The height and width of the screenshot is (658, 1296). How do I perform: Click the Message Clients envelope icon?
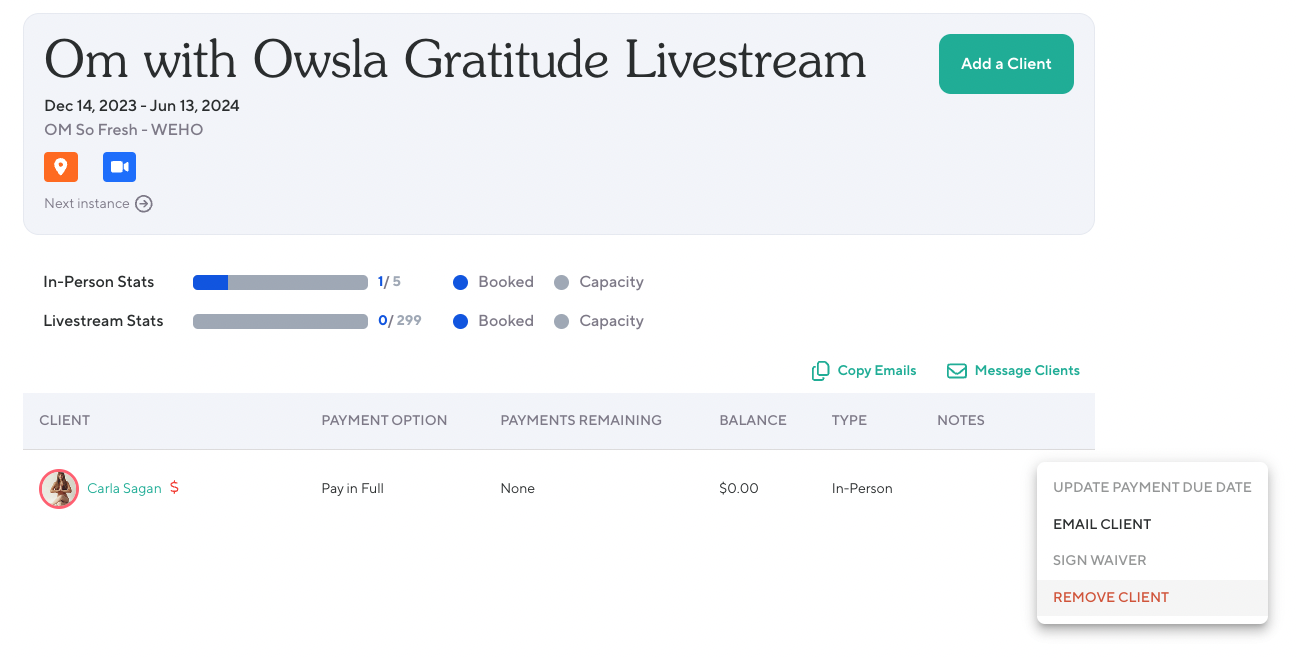[x=957, y=371]
